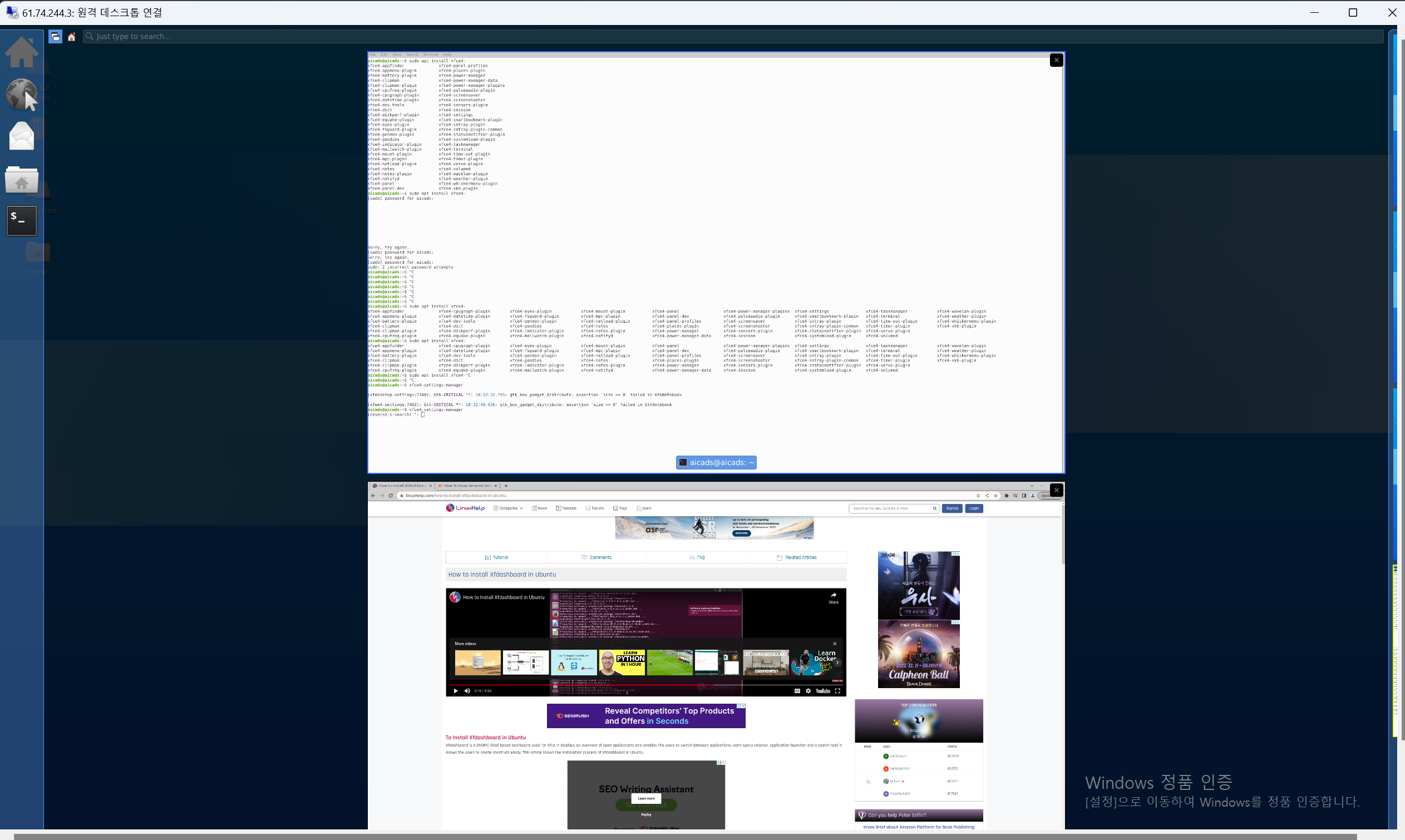The width and height of the screenshot is (1405, 840).
Task: Click the large home icon in sidebar
Action: coord(22,52)
